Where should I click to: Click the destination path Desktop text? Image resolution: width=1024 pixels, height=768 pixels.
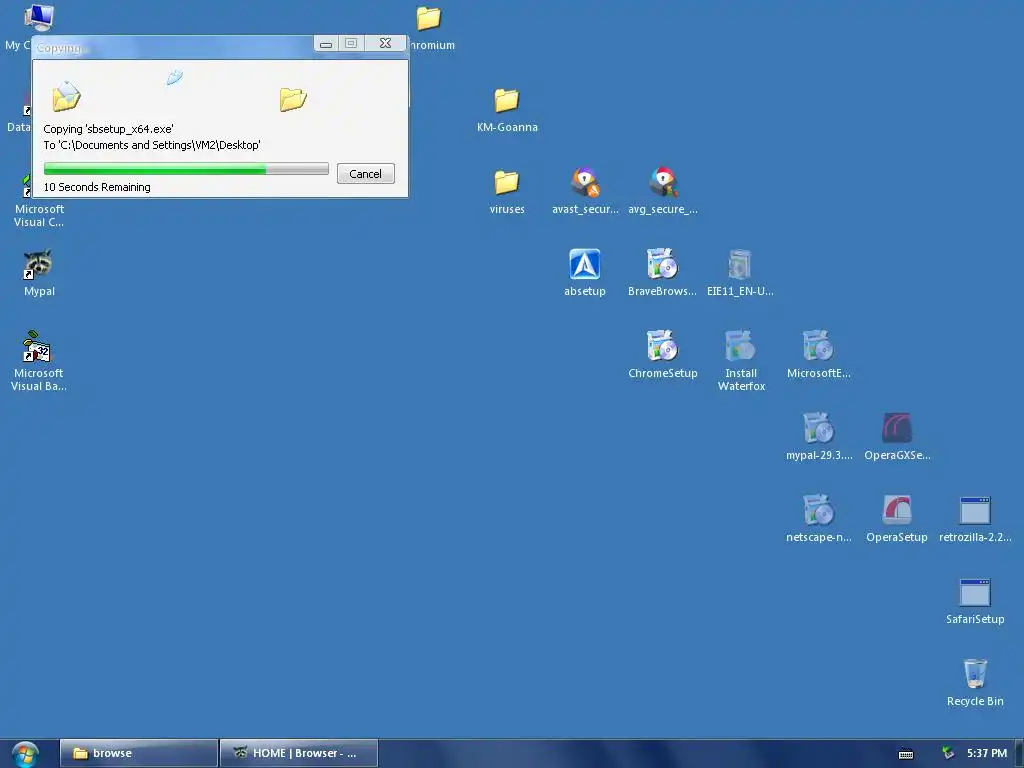tap(152, 145)
